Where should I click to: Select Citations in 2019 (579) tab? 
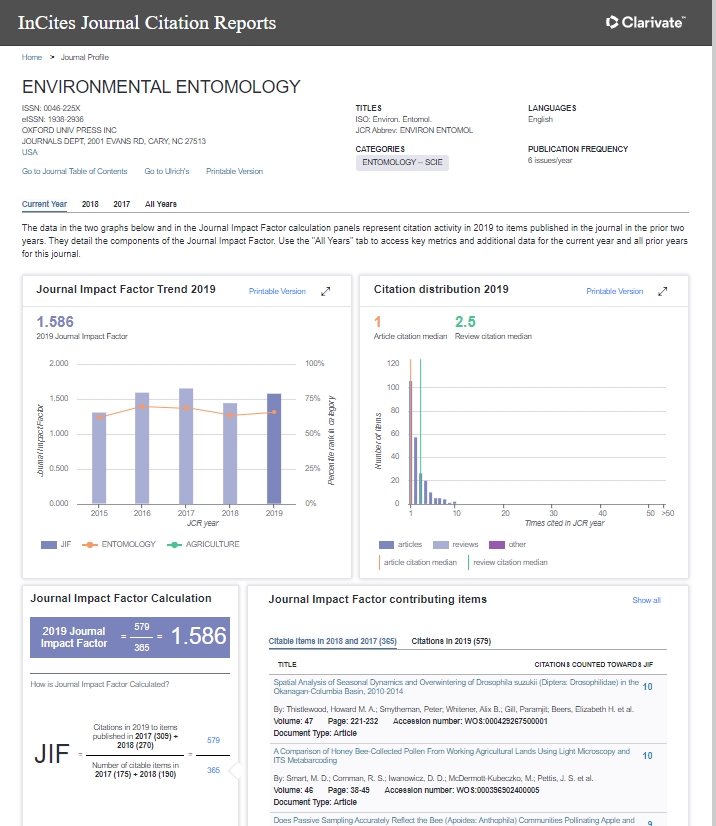click(451, 641)
